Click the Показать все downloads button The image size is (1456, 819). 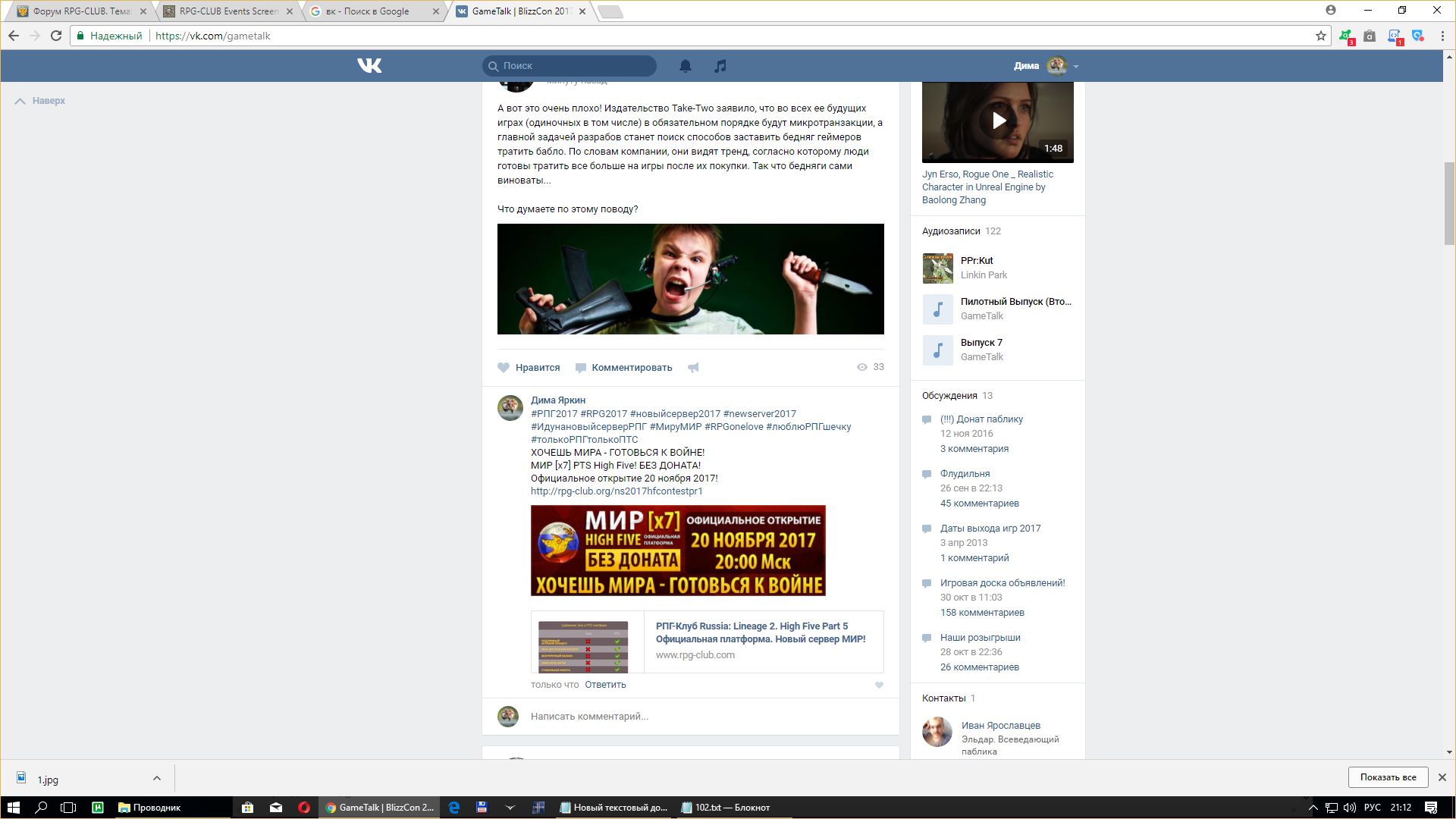tap(1388, 777)
